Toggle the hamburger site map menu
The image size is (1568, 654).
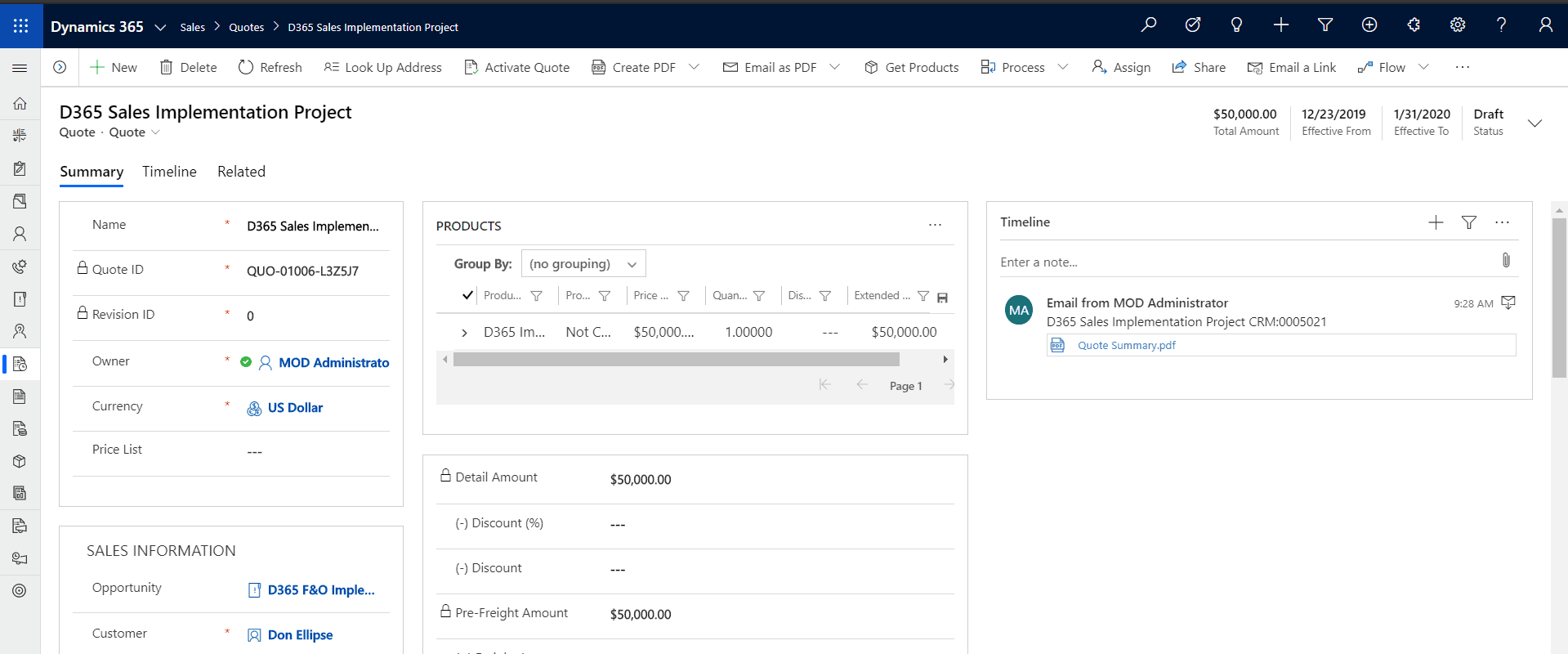tap(20, 68)
